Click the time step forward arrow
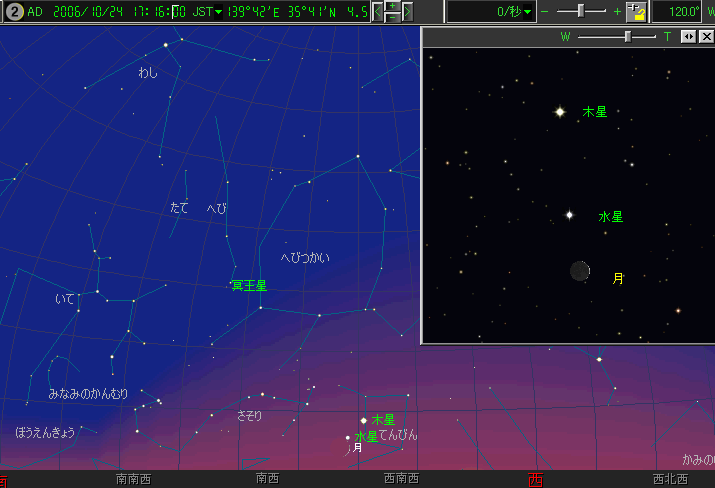The height and width of the screenshot is (488, 715). [x=409, y=12]
